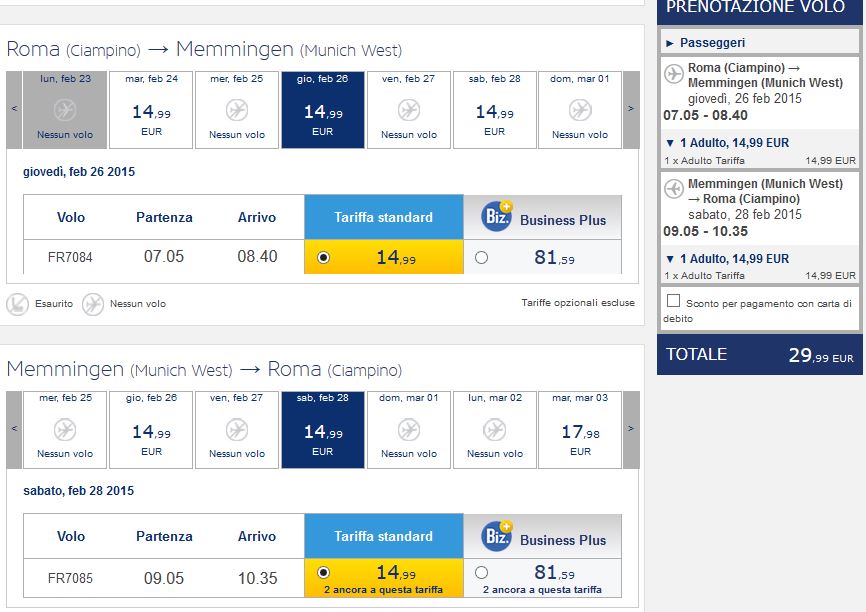
Task: Click the Biz Plus icon in the return fare header
Action: click(496, 536)
